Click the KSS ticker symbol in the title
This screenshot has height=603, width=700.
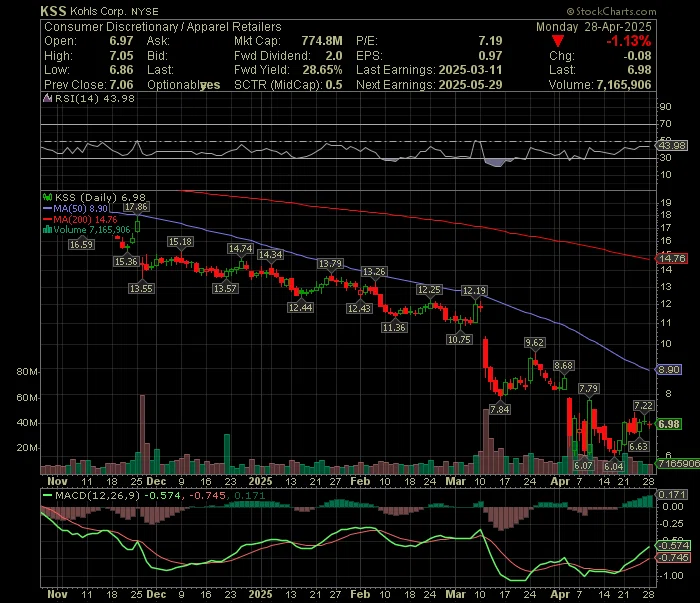click(x=53, y=11)
